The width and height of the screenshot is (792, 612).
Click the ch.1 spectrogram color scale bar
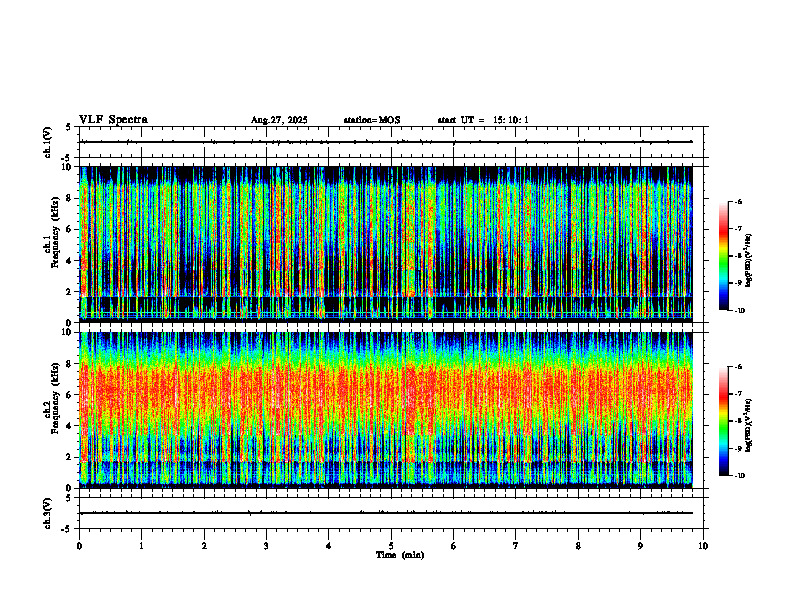(723, 256)
